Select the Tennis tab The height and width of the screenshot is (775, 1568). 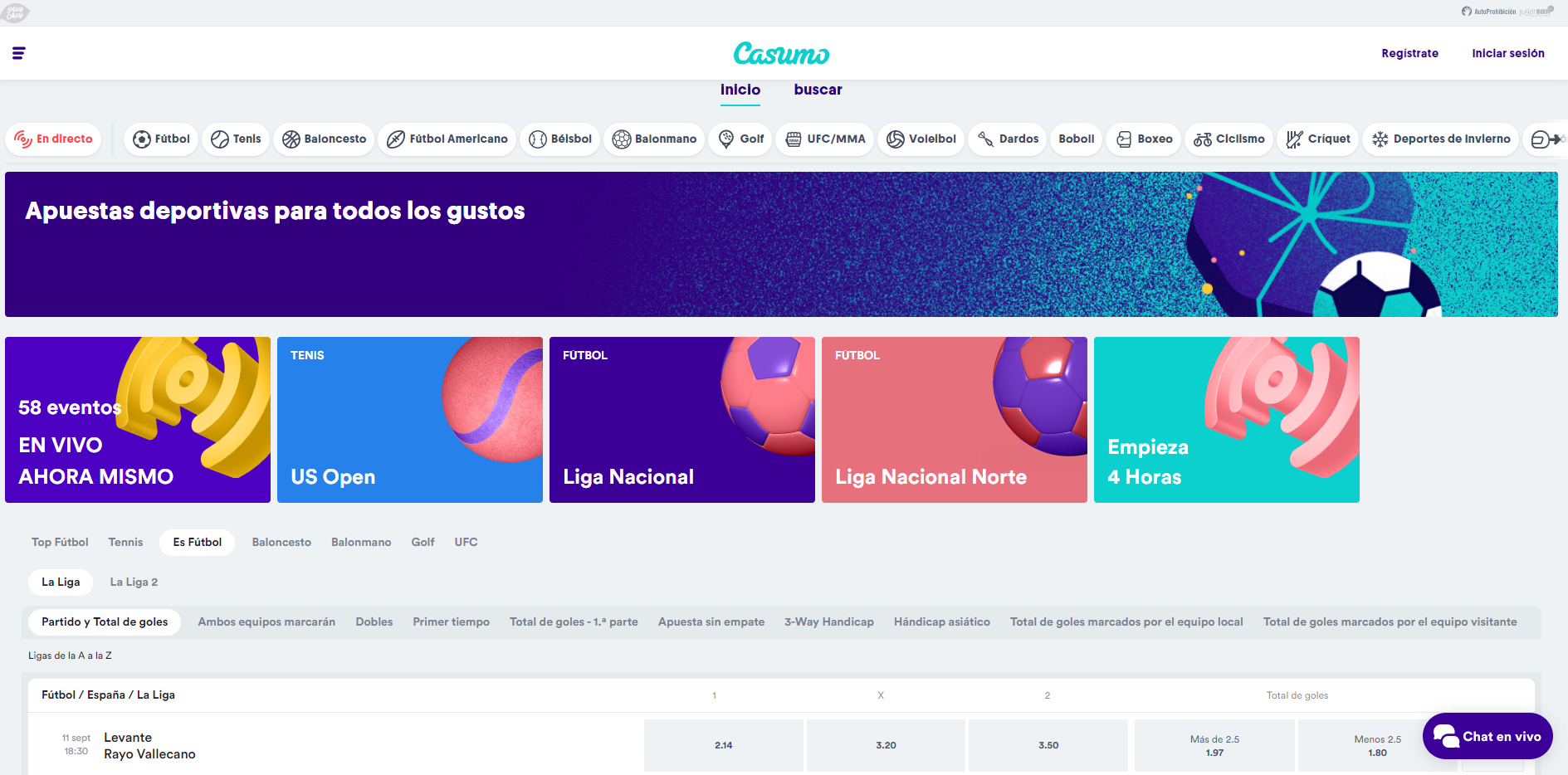pos(125,543)
